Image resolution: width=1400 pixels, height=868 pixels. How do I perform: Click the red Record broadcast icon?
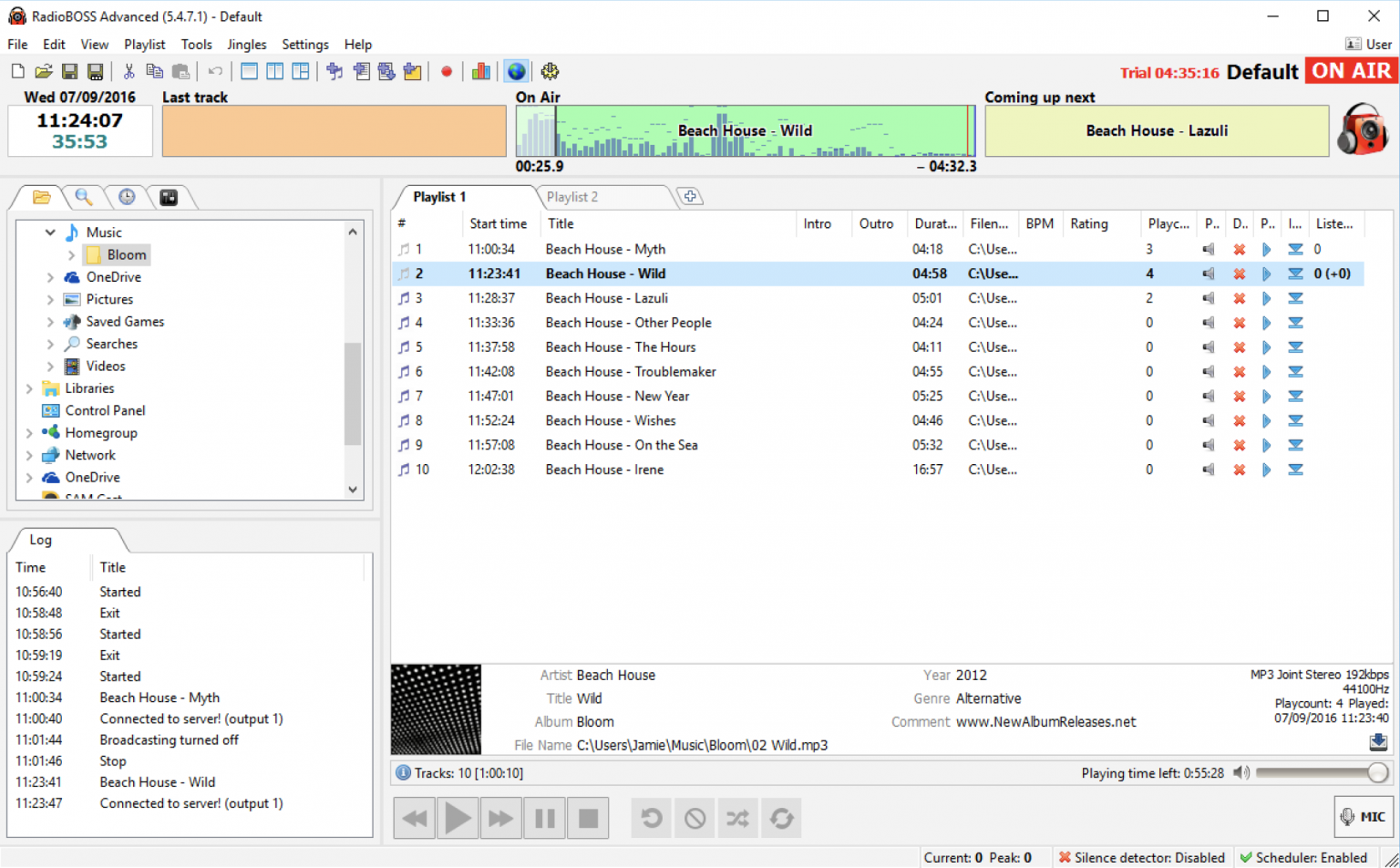coord(447,71)
